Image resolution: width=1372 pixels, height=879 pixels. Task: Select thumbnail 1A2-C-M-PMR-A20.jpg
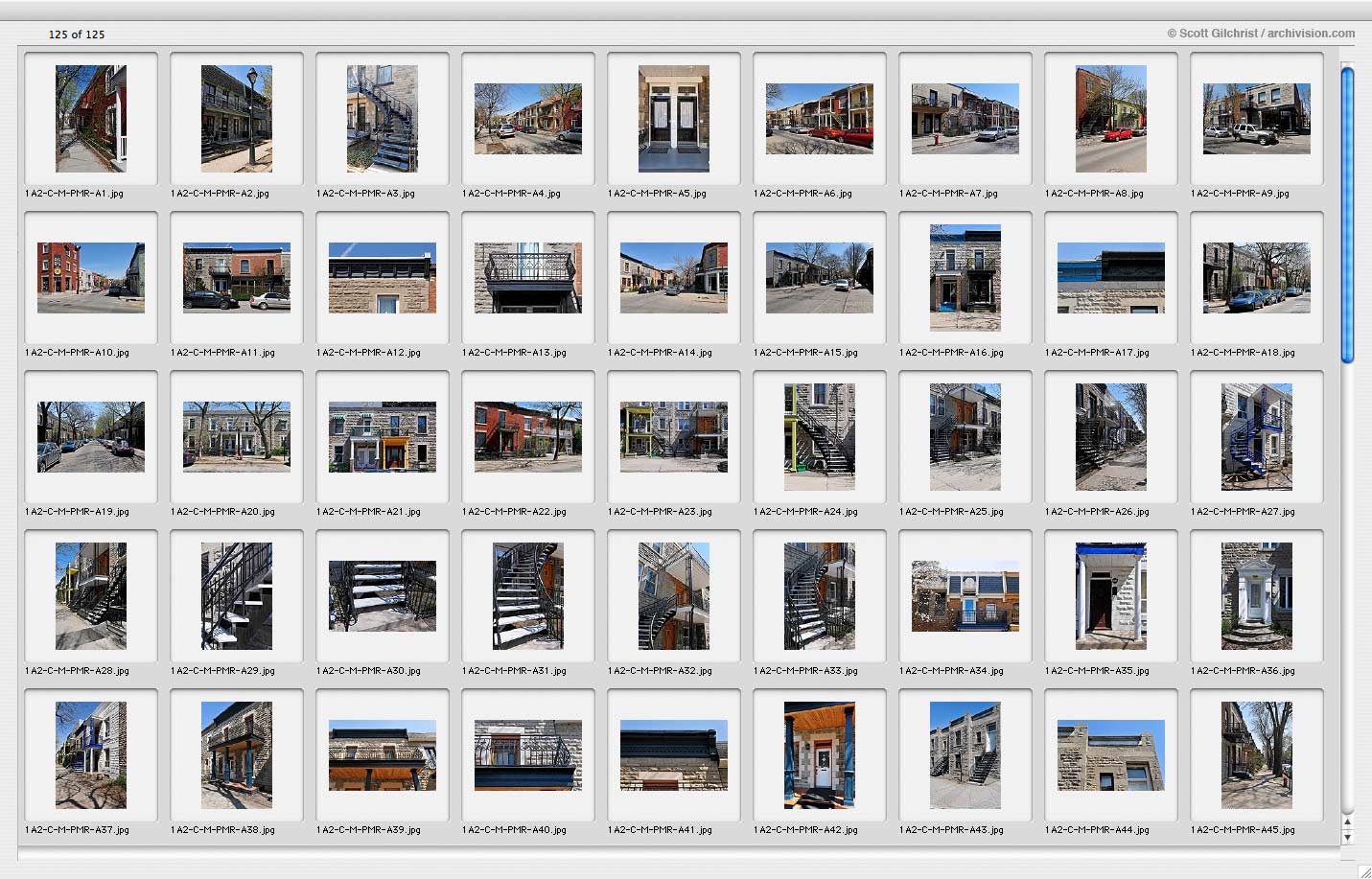point(237,437)
